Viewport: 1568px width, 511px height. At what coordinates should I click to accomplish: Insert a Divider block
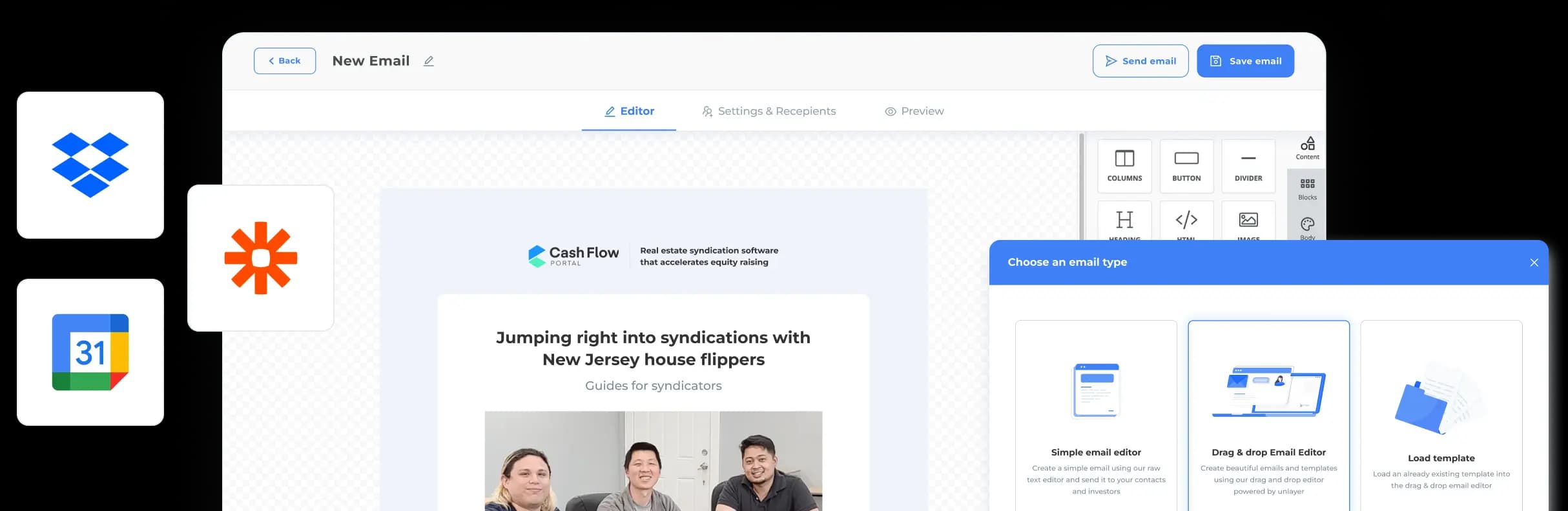1248,166
